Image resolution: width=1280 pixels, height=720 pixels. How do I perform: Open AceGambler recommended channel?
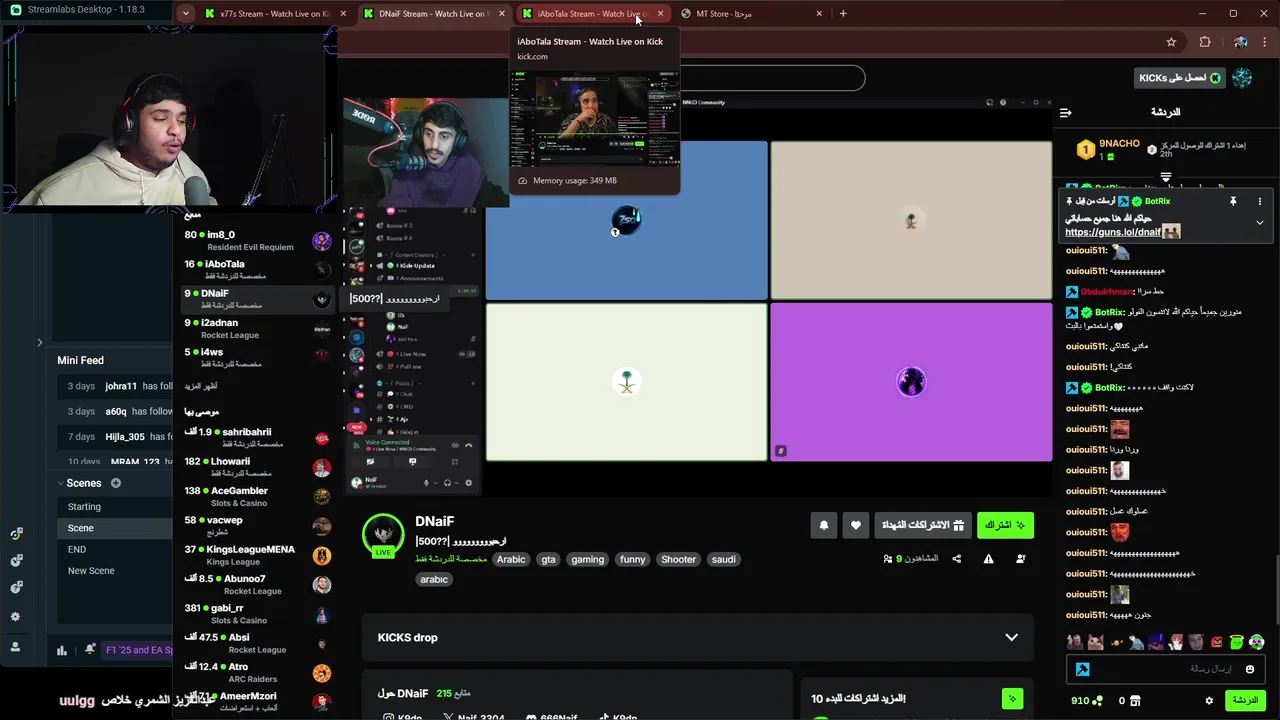257,496
